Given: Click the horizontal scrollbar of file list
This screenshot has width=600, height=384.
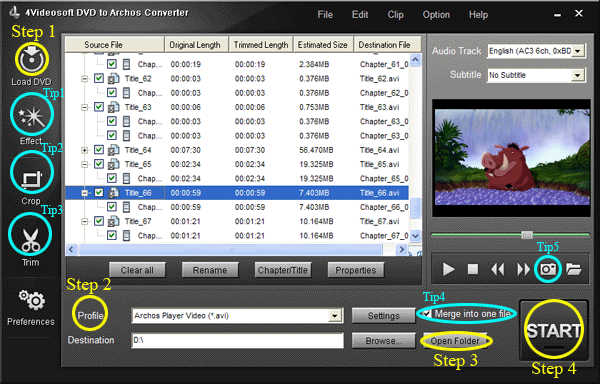Looking at the screenshot, I should click(231, 249).
